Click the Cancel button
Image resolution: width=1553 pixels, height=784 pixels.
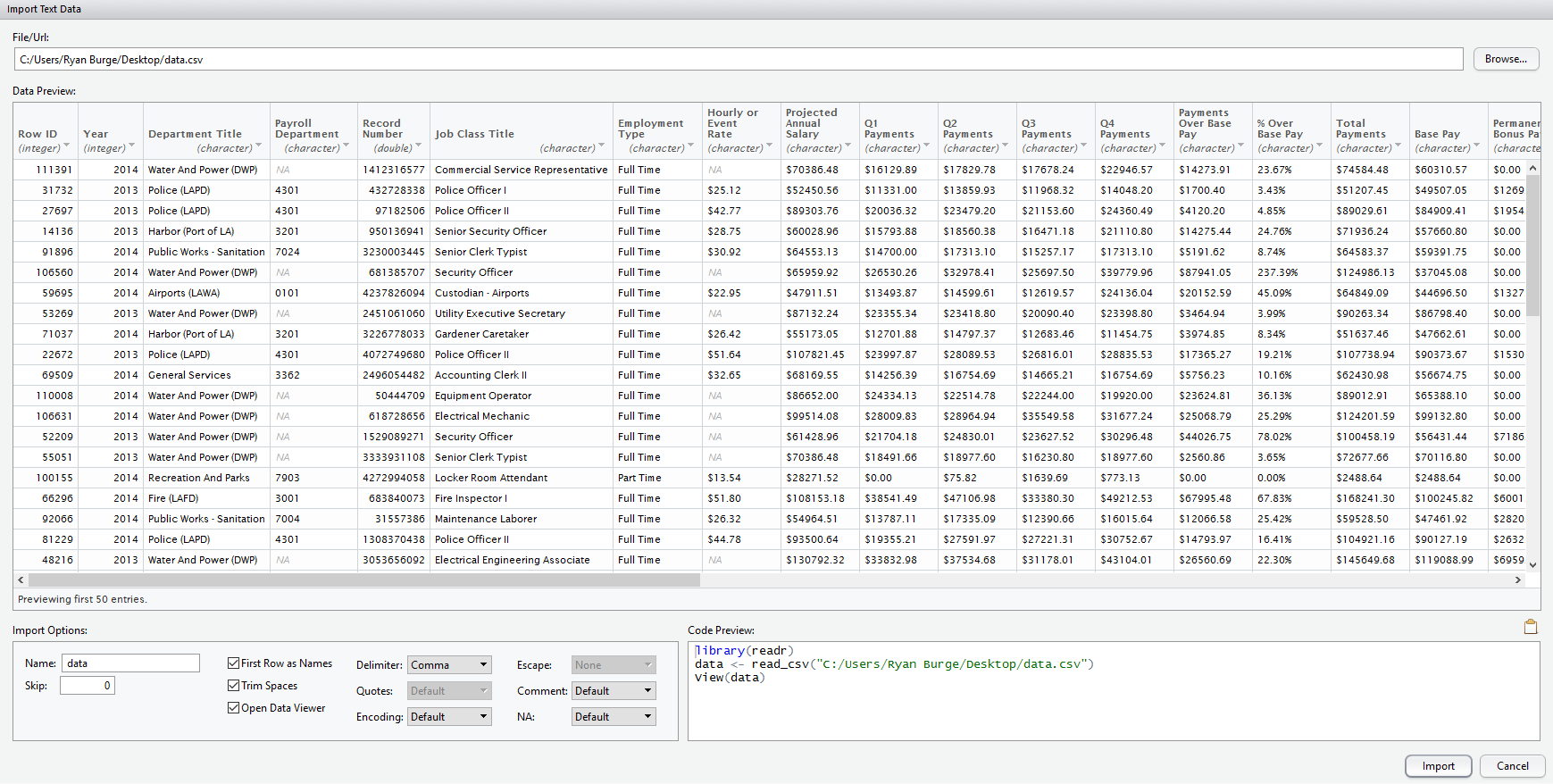[x=1512, y=766]
